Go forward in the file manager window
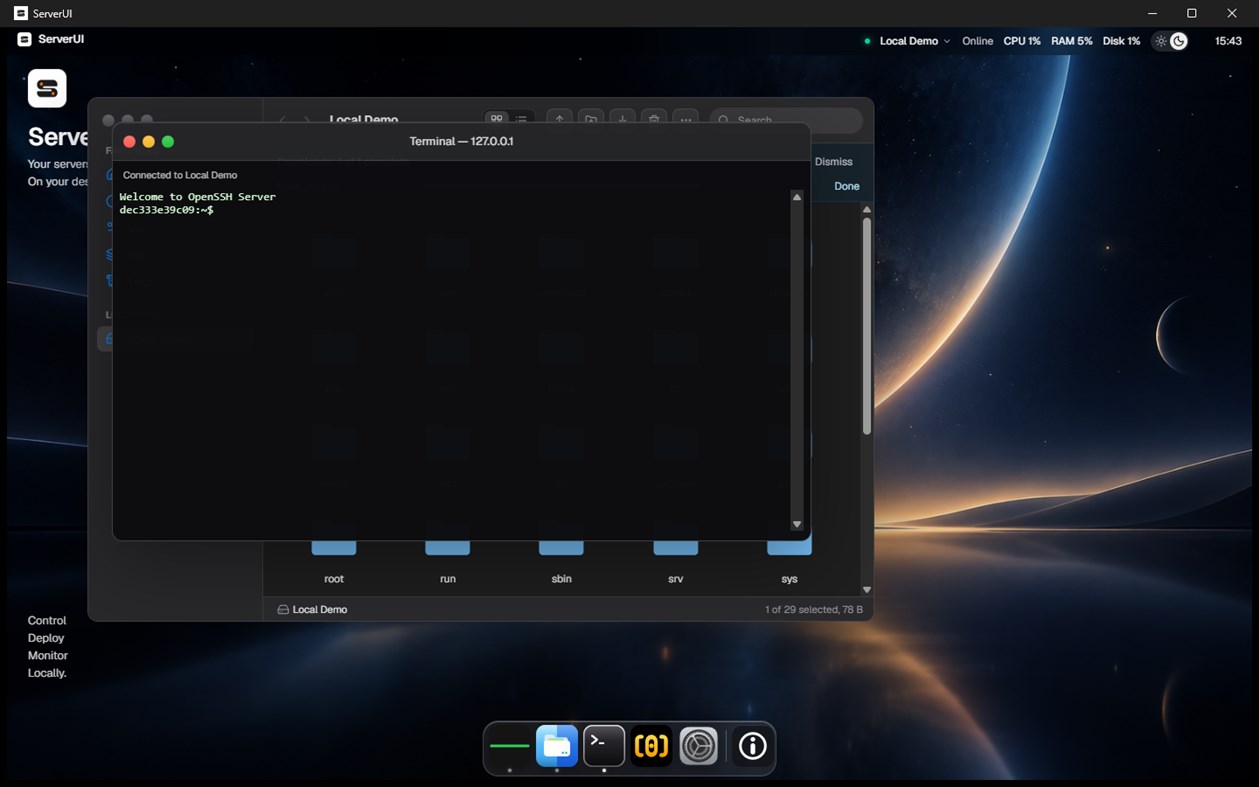1259x787 pixels. 307,120
